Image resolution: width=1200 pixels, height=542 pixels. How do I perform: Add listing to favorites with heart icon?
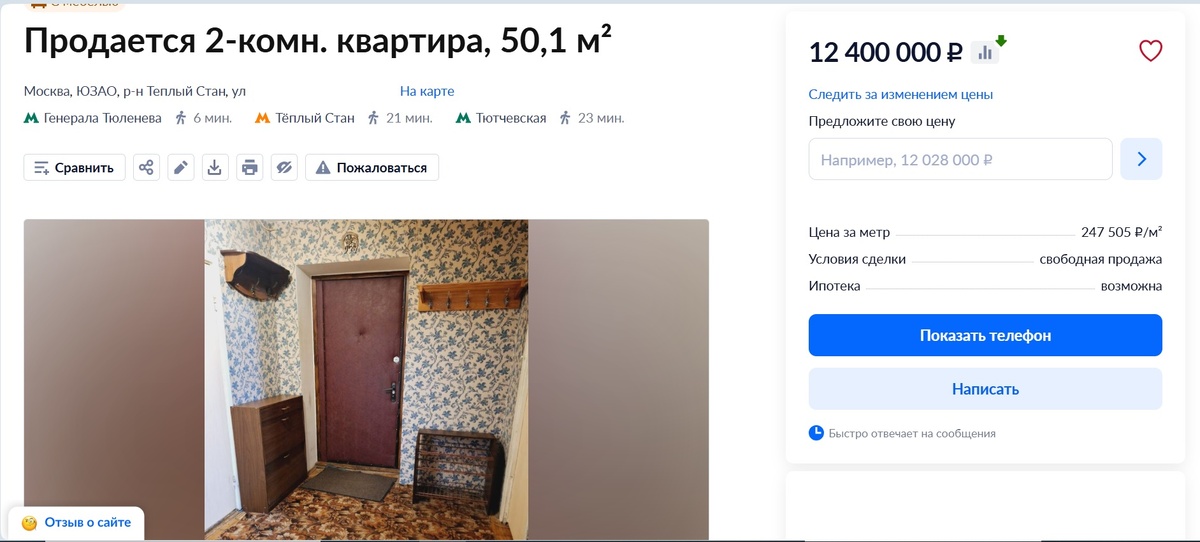tap(1151, 51)
